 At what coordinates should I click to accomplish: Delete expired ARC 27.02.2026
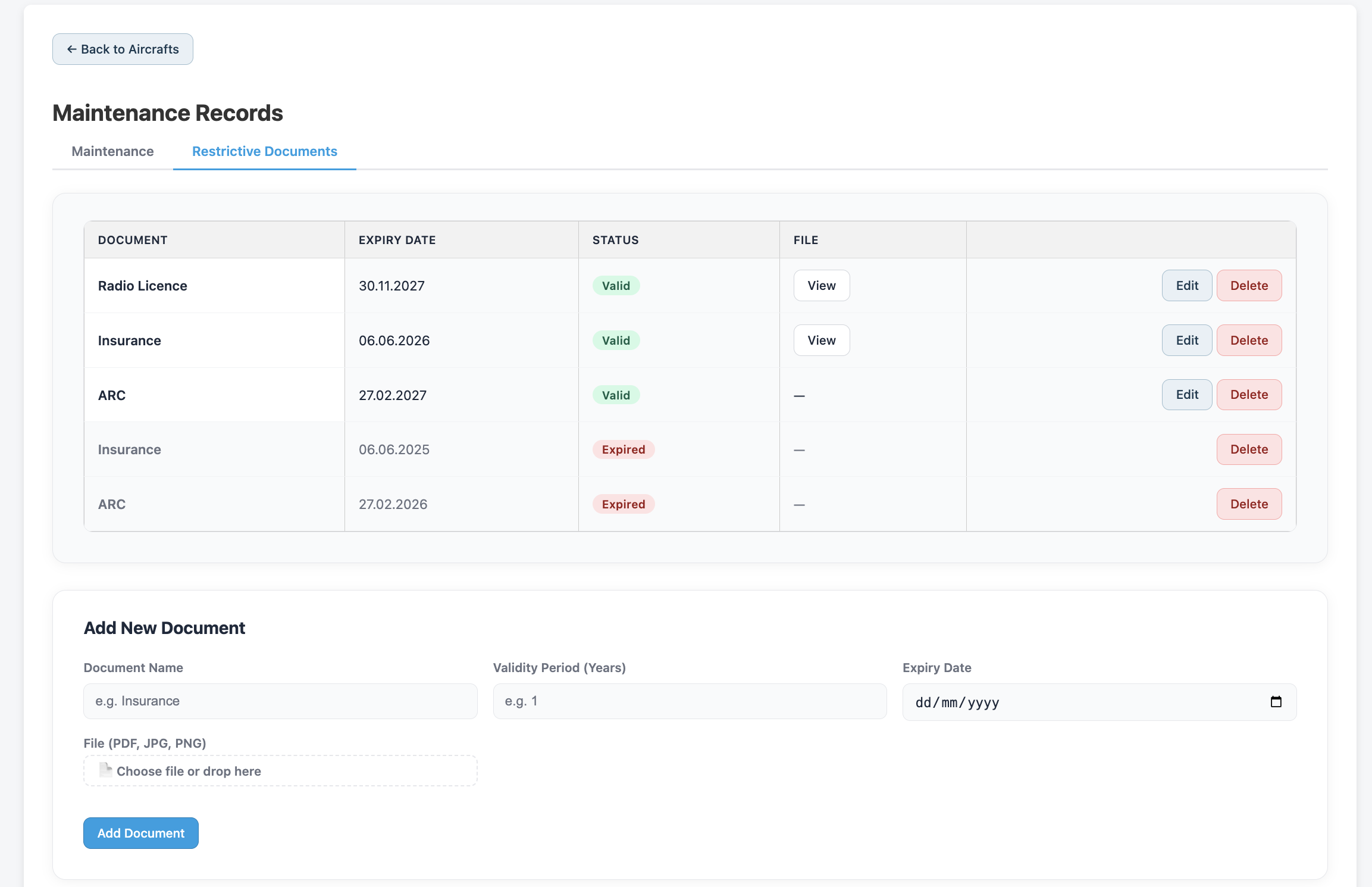pyautogui.click(x=1249, y=504)
